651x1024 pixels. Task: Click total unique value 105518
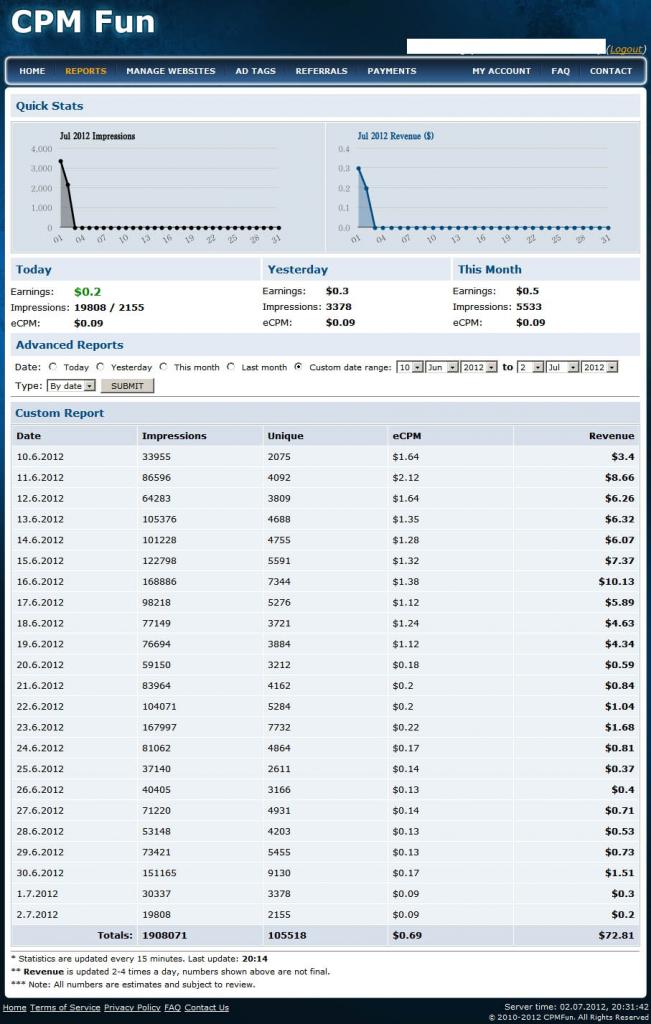click(287, 935)
